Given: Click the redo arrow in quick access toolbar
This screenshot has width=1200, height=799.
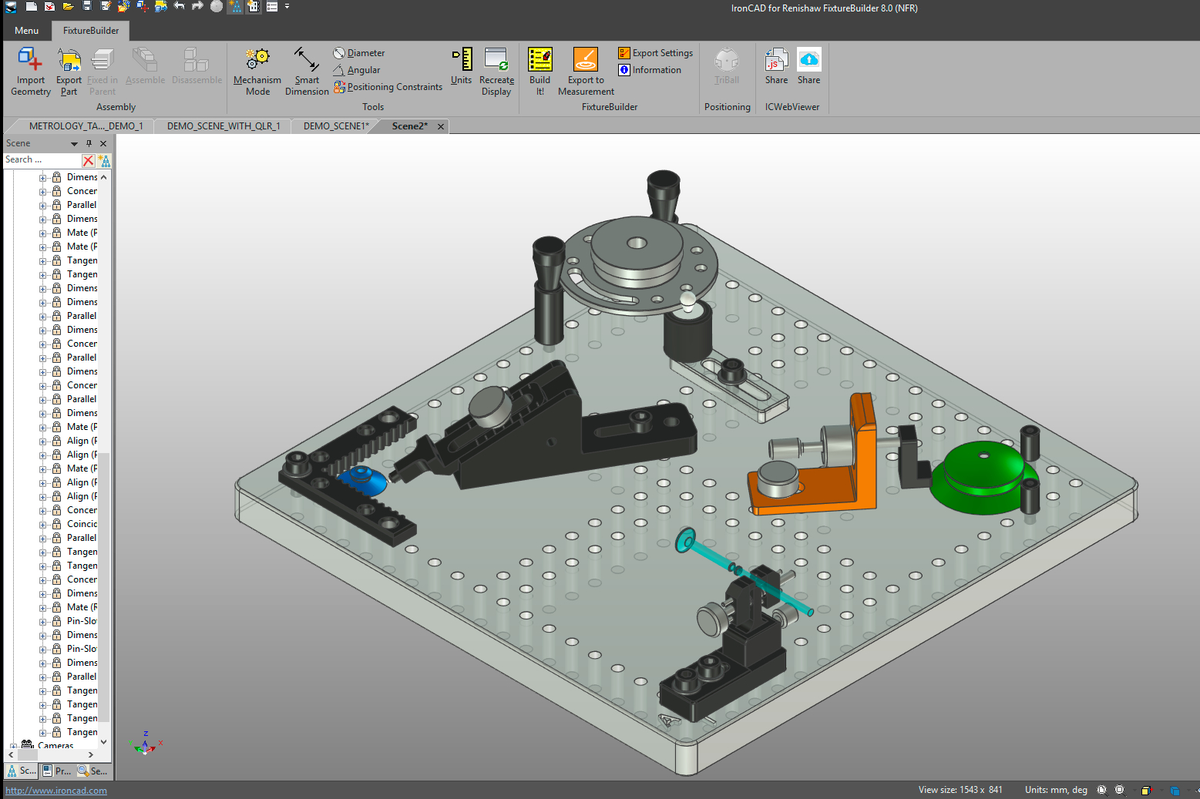Looking at the screenshot, I should point(198,7).
